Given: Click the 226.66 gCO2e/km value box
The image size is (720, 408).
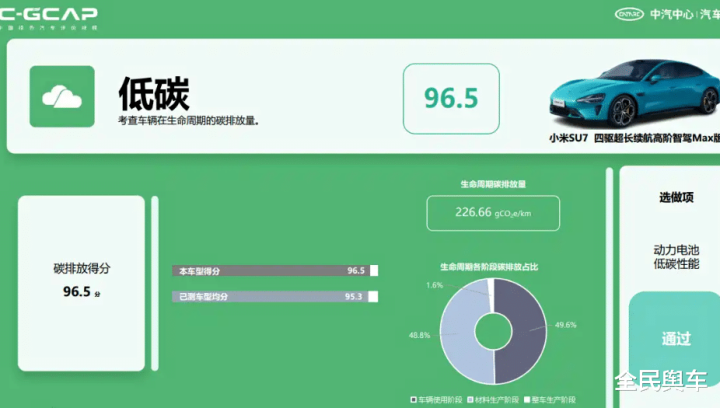Looking at the screenshot, I should pos(493,213).
